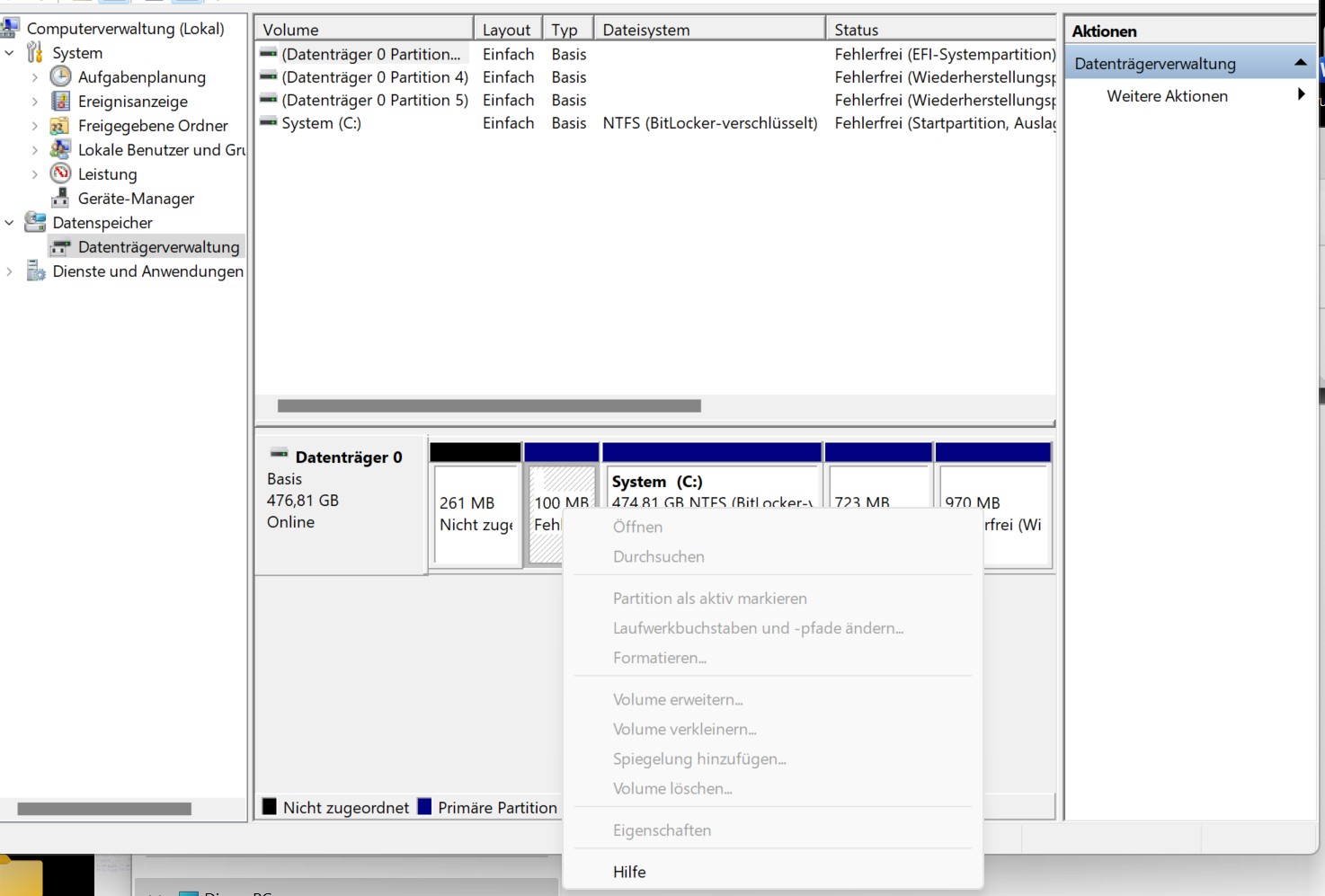
Task: Select the 261 MB unallocated partition block
Action: coord(476,515)
